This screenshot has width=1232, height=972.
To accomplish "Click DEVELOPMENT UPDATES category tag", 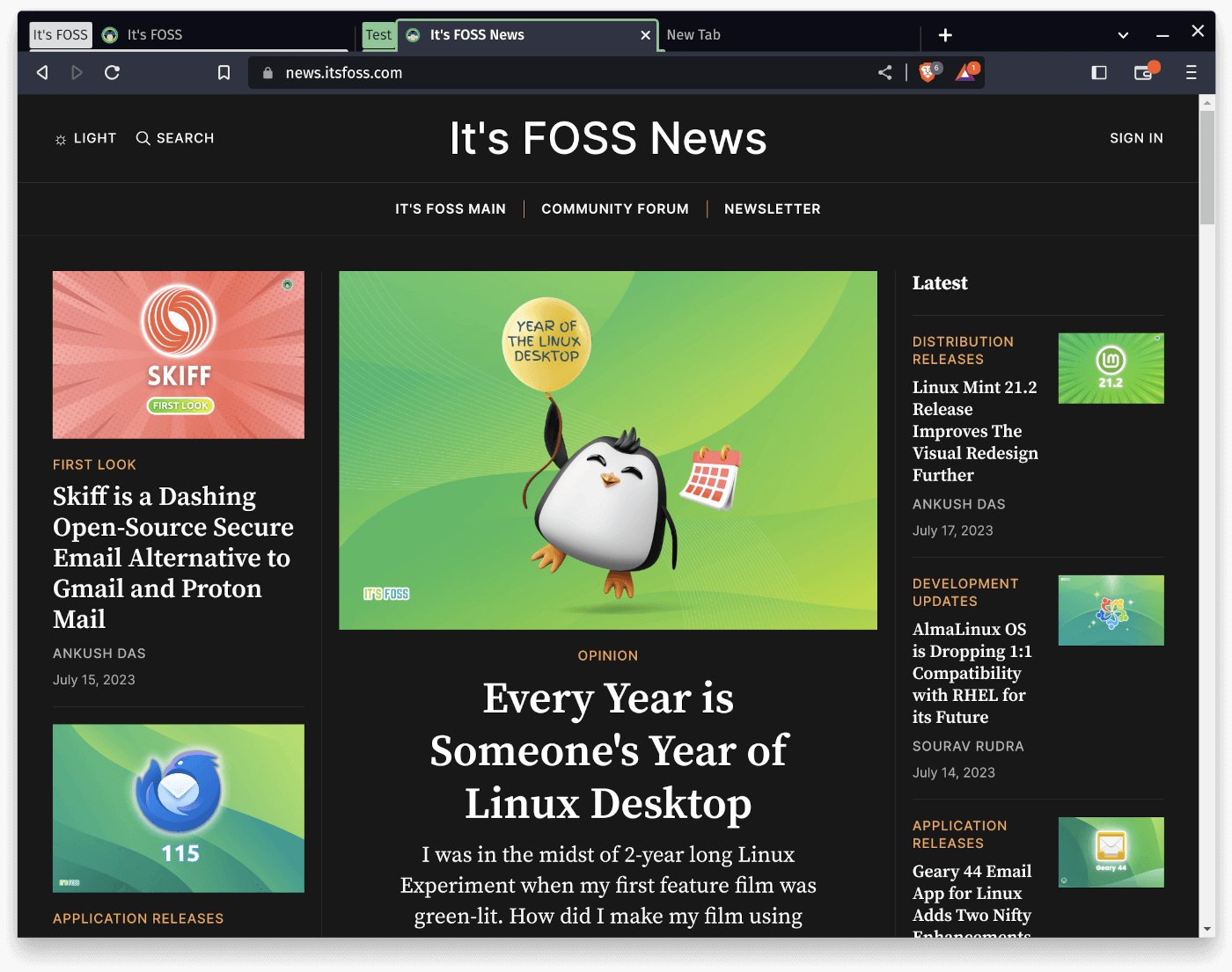I will pyautogui.click(x=965, y=592).
